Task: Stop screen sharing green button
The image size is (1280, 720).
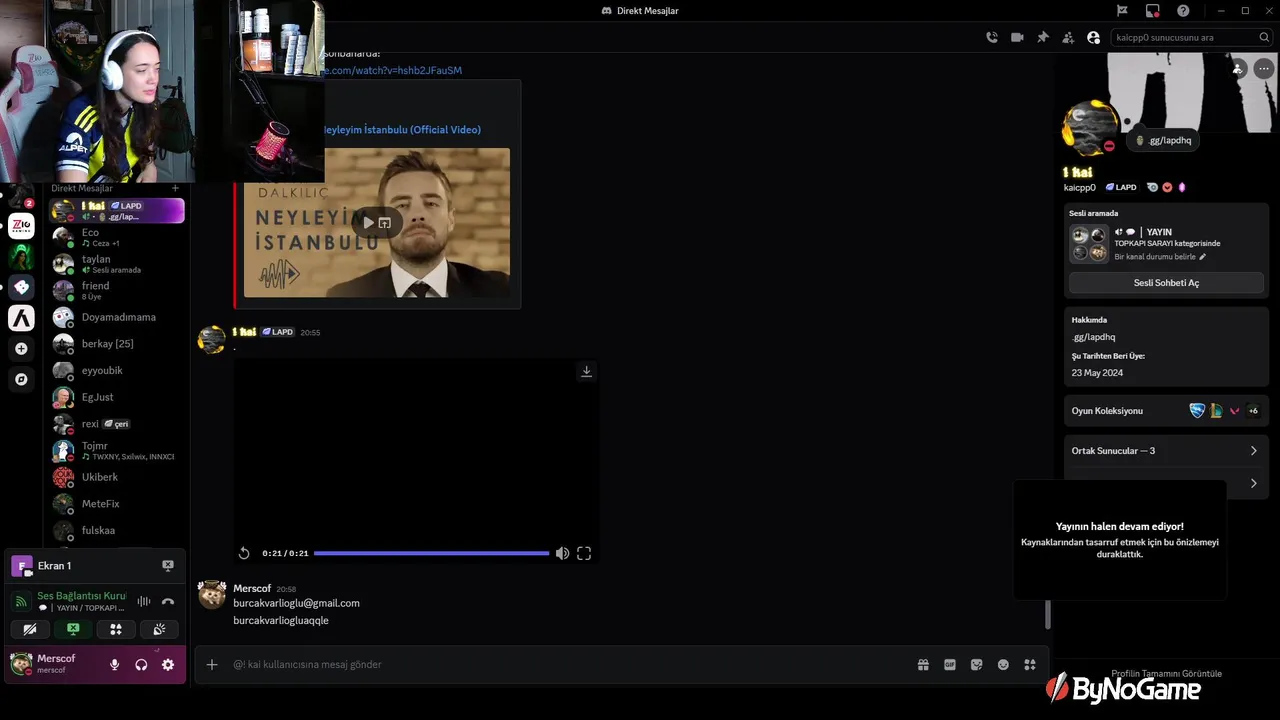Action: pyautogui.click(x=73, y=629)
